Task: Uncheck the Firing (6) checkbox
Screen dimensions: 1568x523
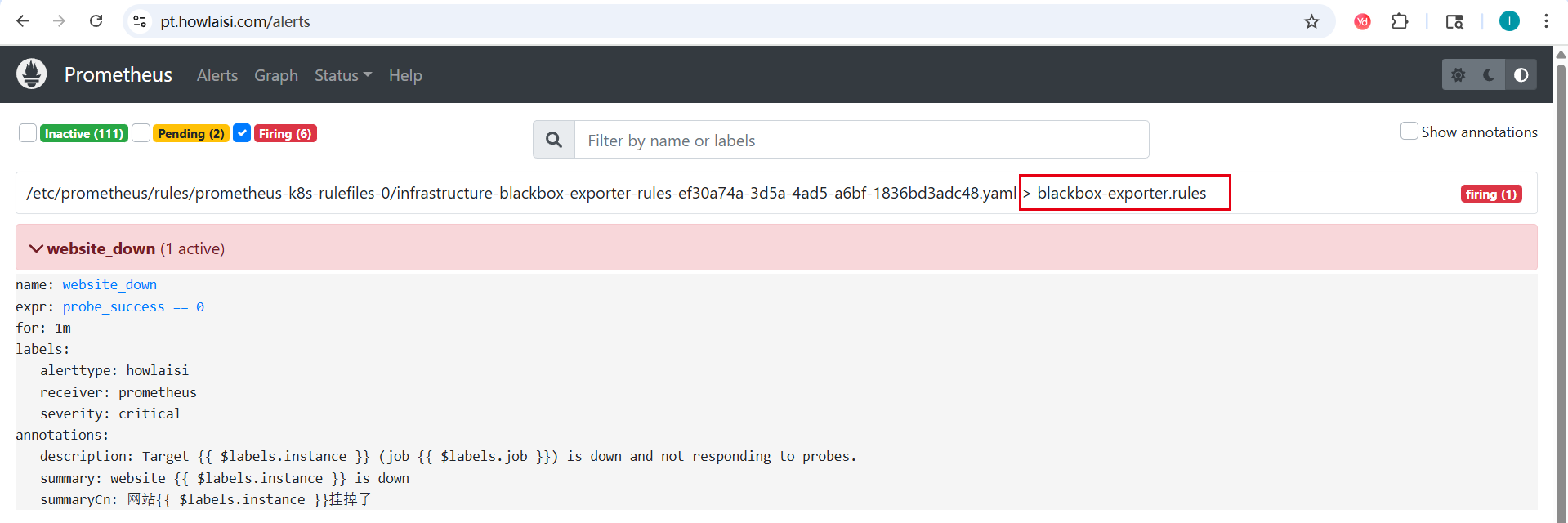Action: 242,133
